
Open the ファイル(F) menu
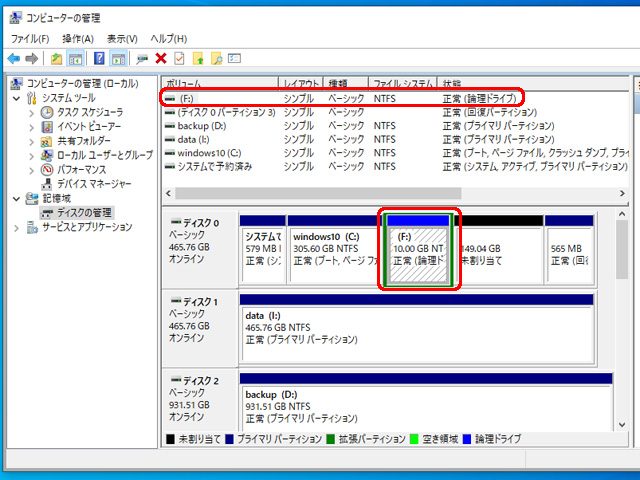[30, 39]
